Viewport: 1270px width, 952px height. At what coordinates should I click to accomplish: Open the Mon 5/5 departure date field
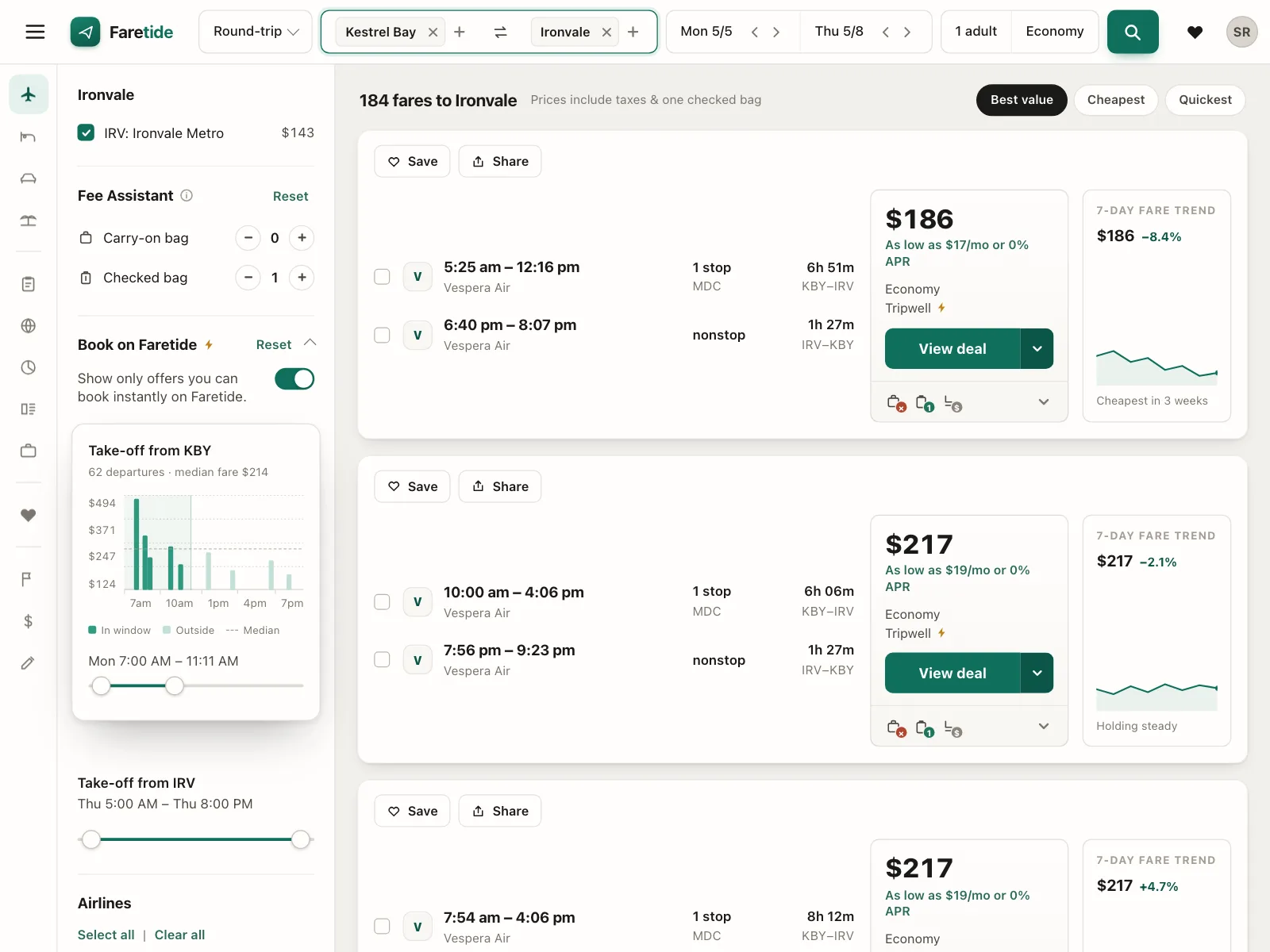pyautogui.click(x=706, y=32)
